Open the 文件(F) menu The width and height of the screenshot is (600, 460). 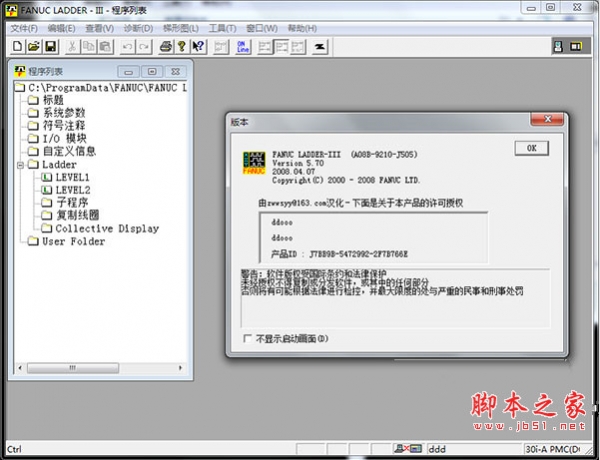24,28
